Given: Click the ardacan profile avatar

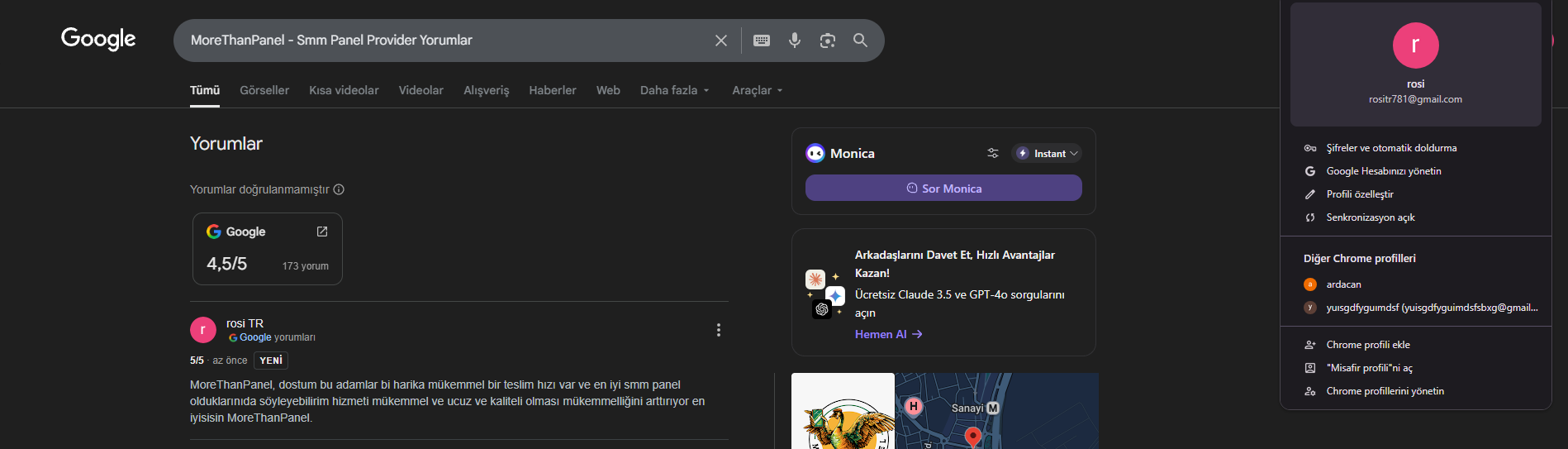Looking at the screenshot, I should (1310, 284).
